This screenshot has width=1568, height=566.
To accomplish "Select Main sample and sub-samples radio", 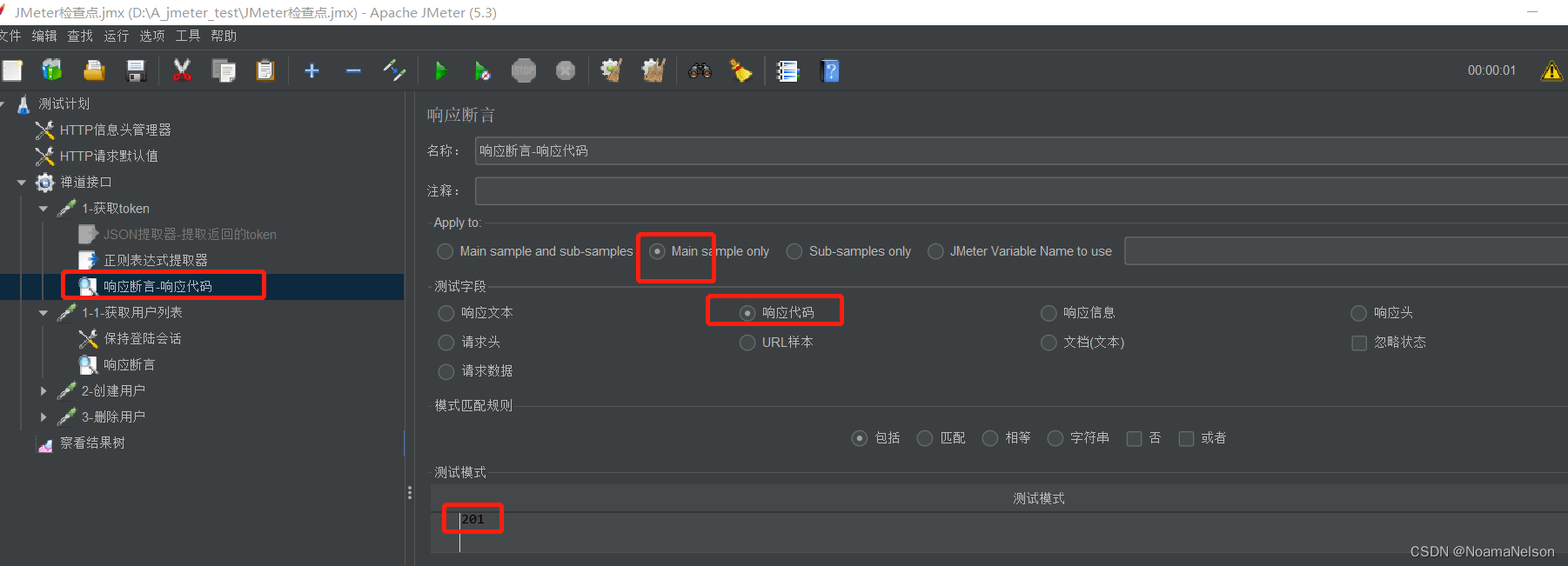I will [x=446, y=251].
